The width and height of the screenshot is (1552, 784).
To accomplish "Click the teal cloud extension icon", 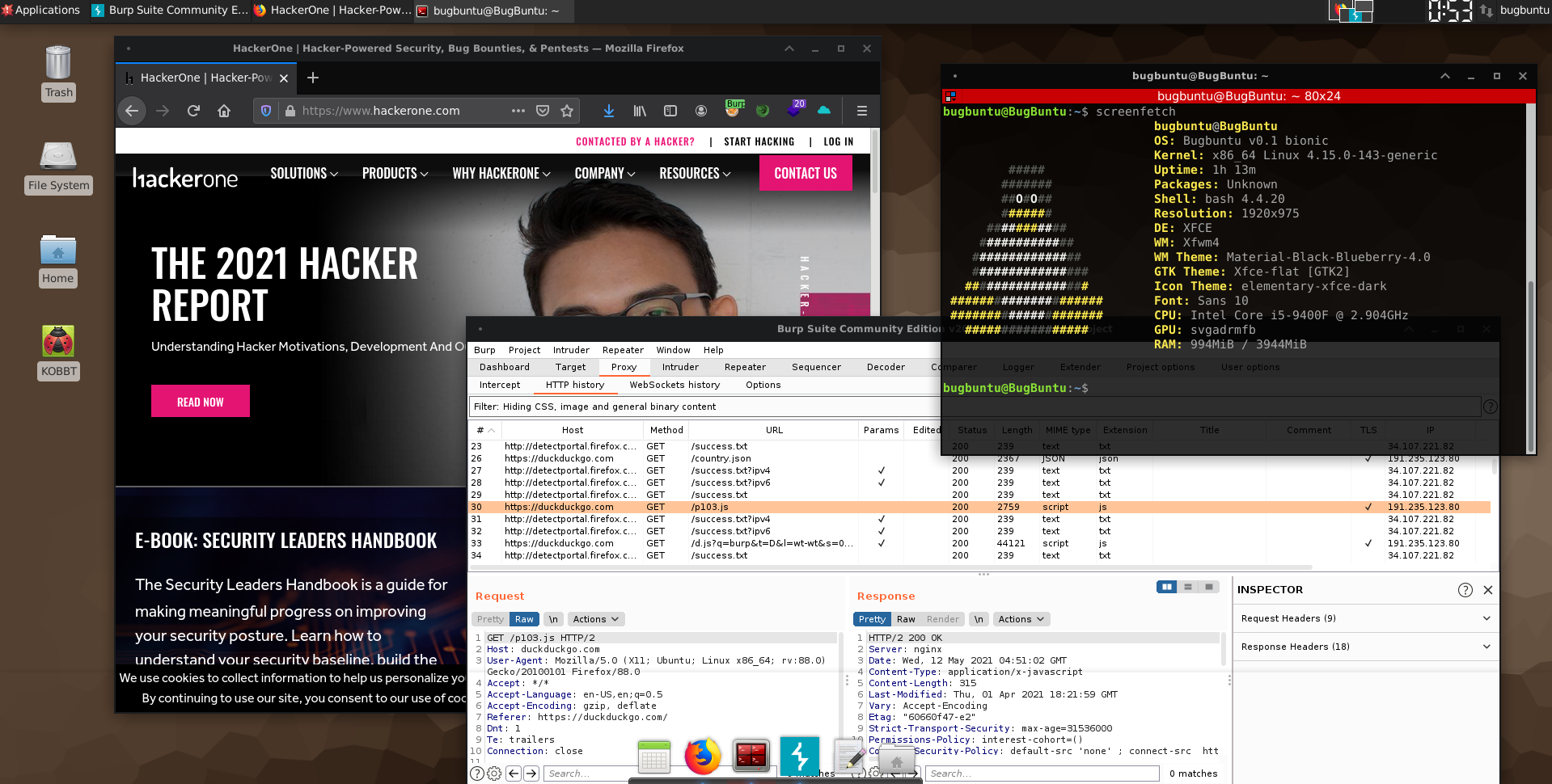I will [824, 111].
